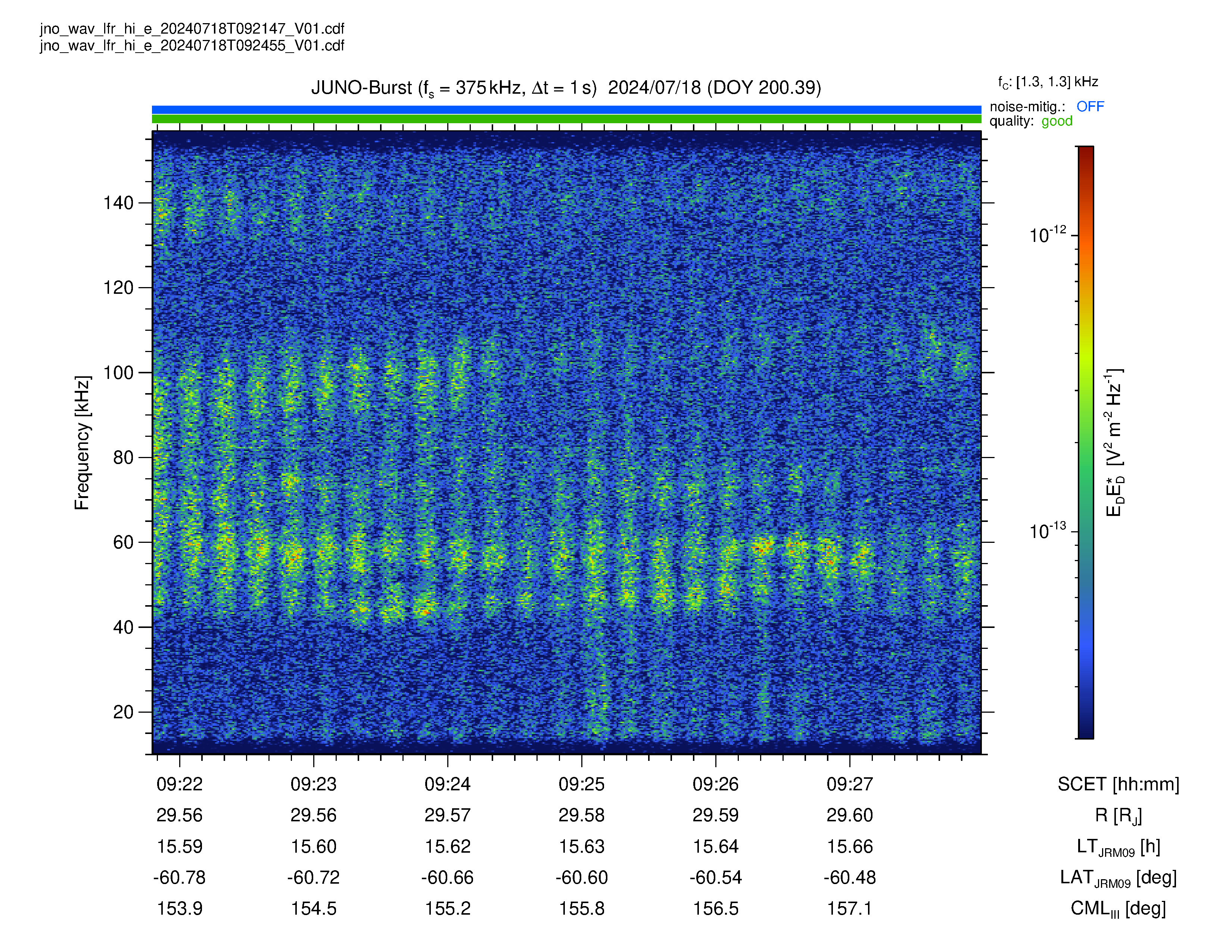1232x952 pixels.
Task: Click the 140 kHz frequency label
Action: point(118,203)
